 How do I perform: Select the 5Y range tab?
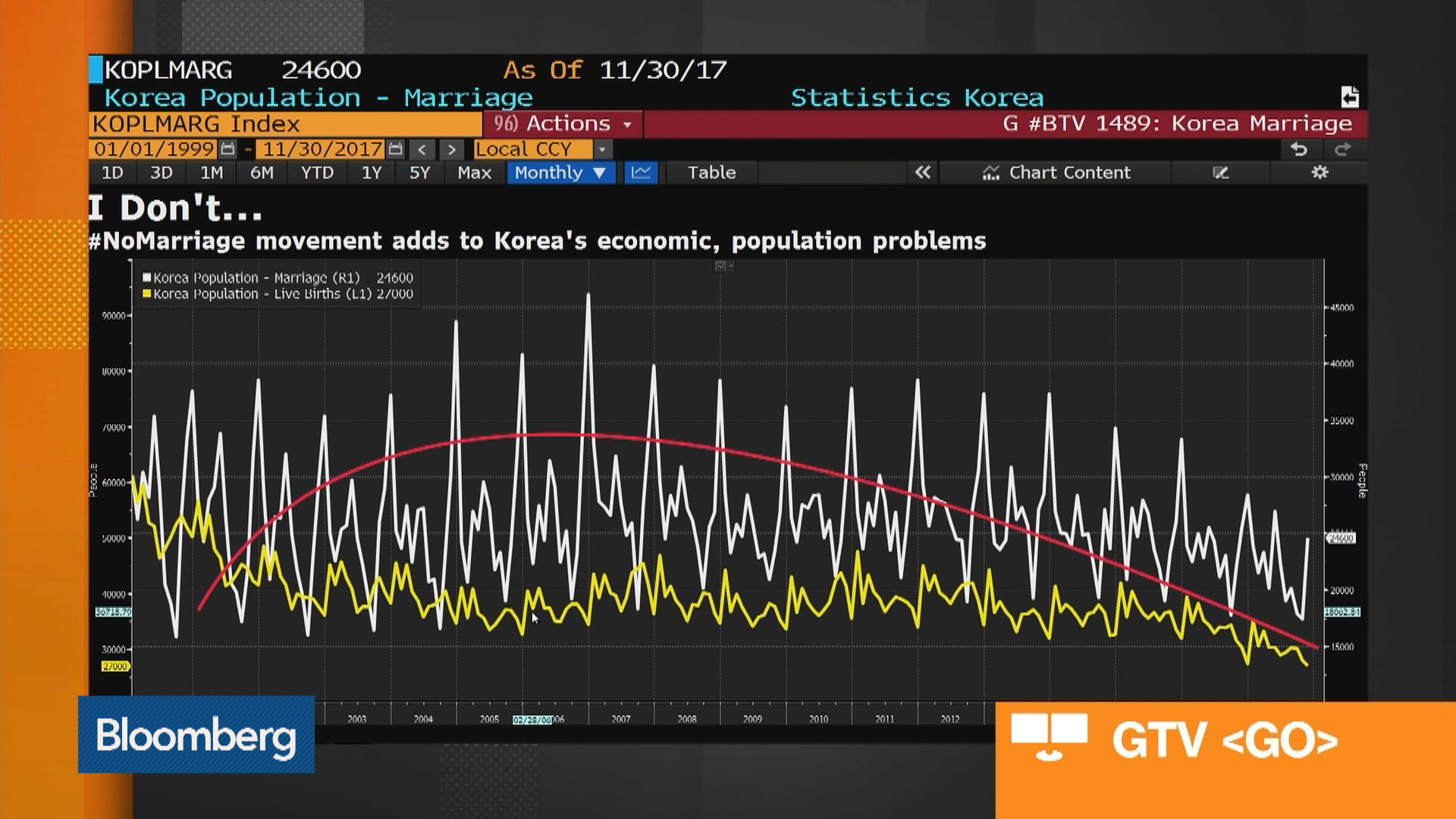(x=419, y=172)
